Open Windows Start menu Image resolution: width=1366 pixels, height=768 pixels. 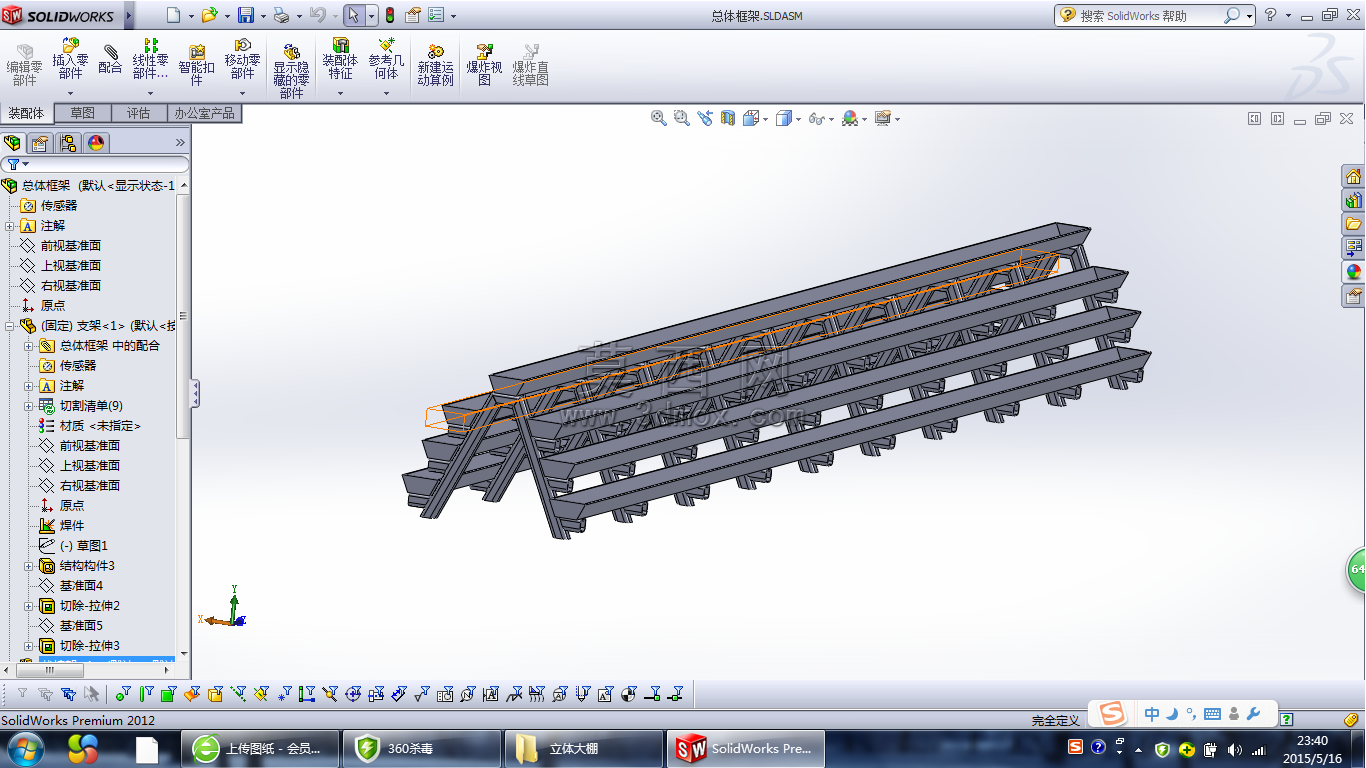pyautogui.click(x=25, y=747)
